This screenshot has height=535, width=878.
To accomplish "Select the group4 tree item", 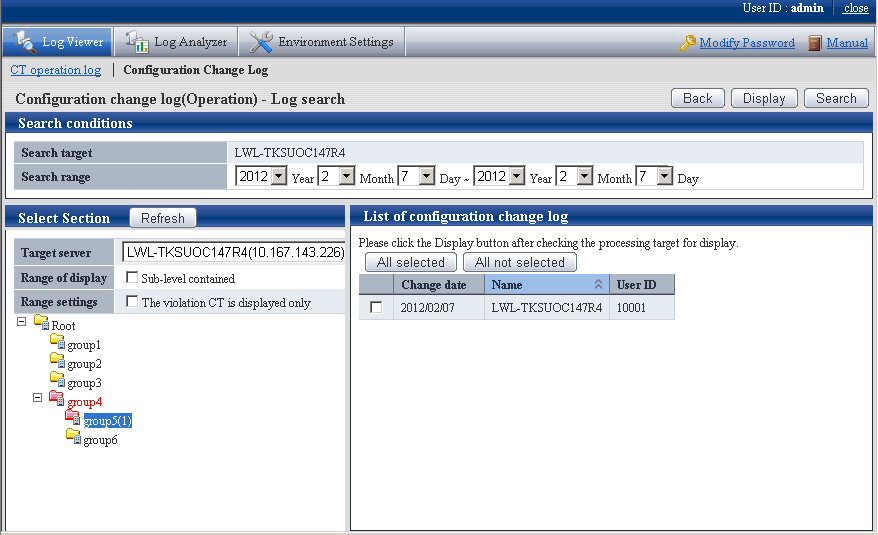I will coord(85,402).
